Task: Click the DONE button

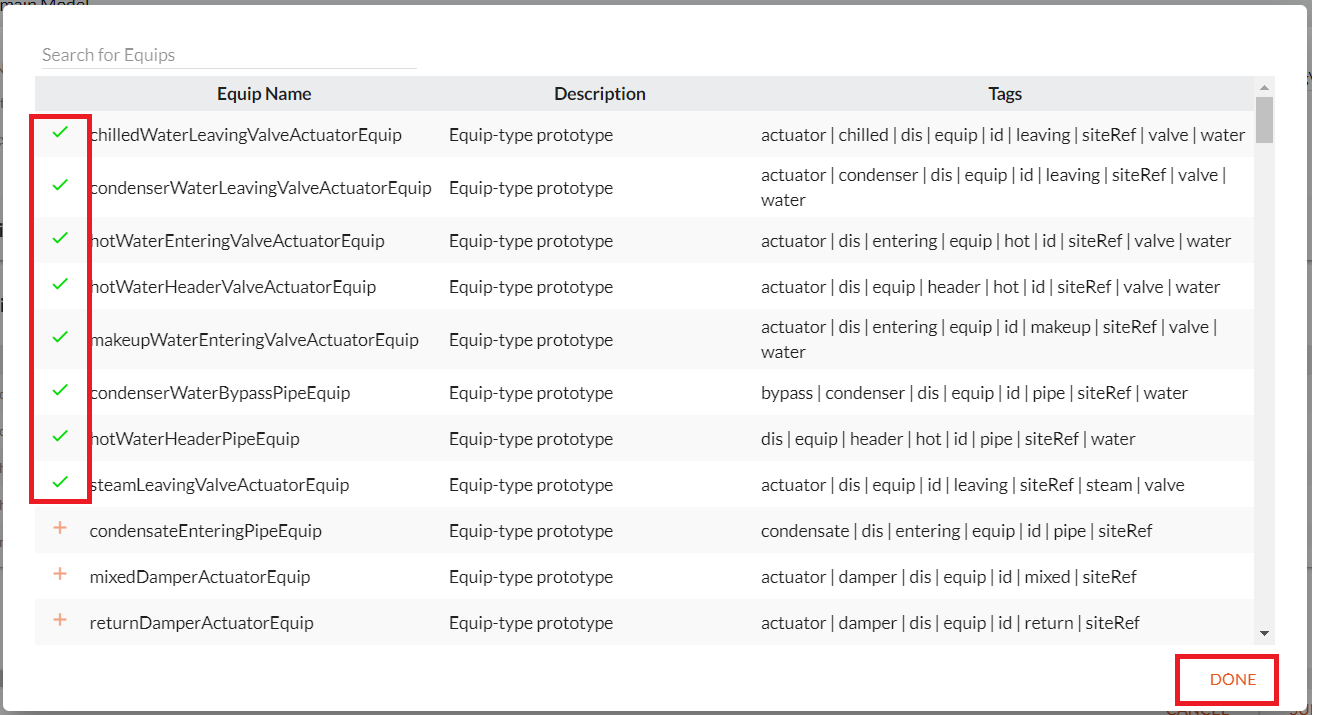Action: pos(1233,679)
